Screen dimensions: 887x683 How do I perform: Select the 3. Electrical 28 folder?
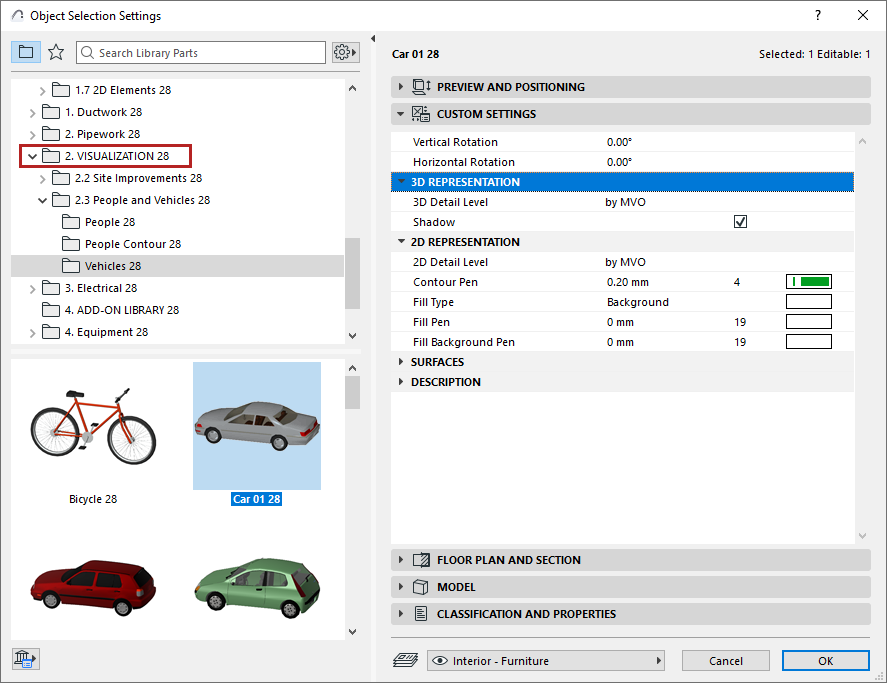(x=100, y=288)
